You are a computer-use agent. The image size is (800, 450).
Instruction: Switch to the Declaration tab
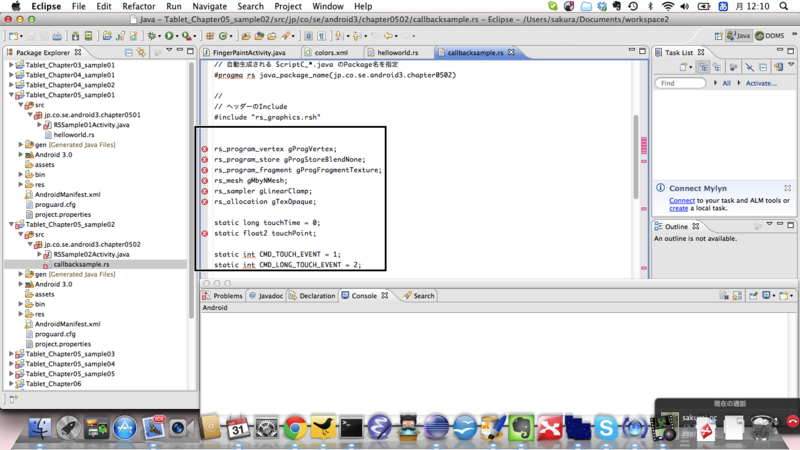(x=312, y=296)
